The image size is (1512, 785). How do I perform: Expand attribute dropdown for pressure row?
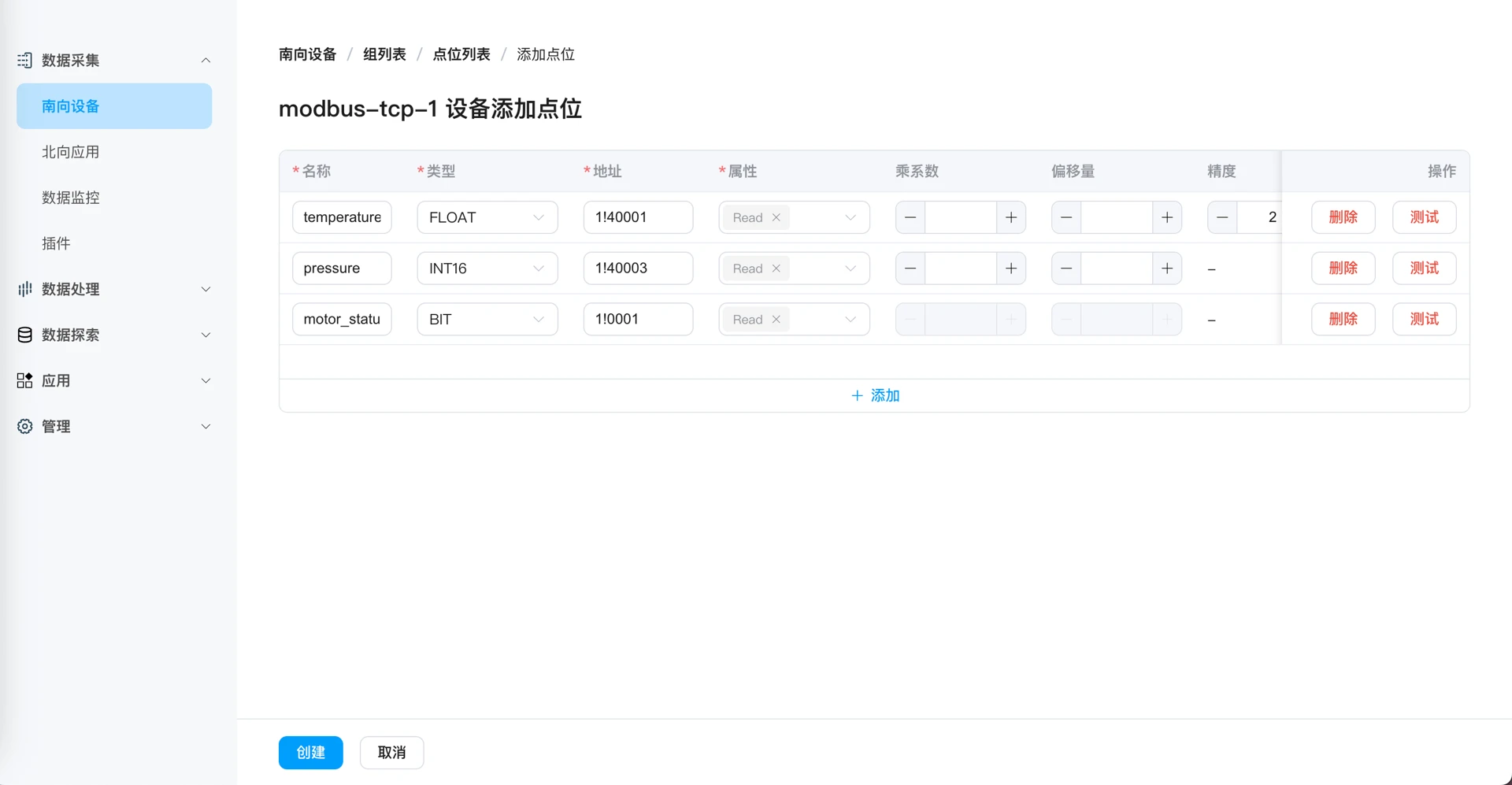(x=850, y=268)
